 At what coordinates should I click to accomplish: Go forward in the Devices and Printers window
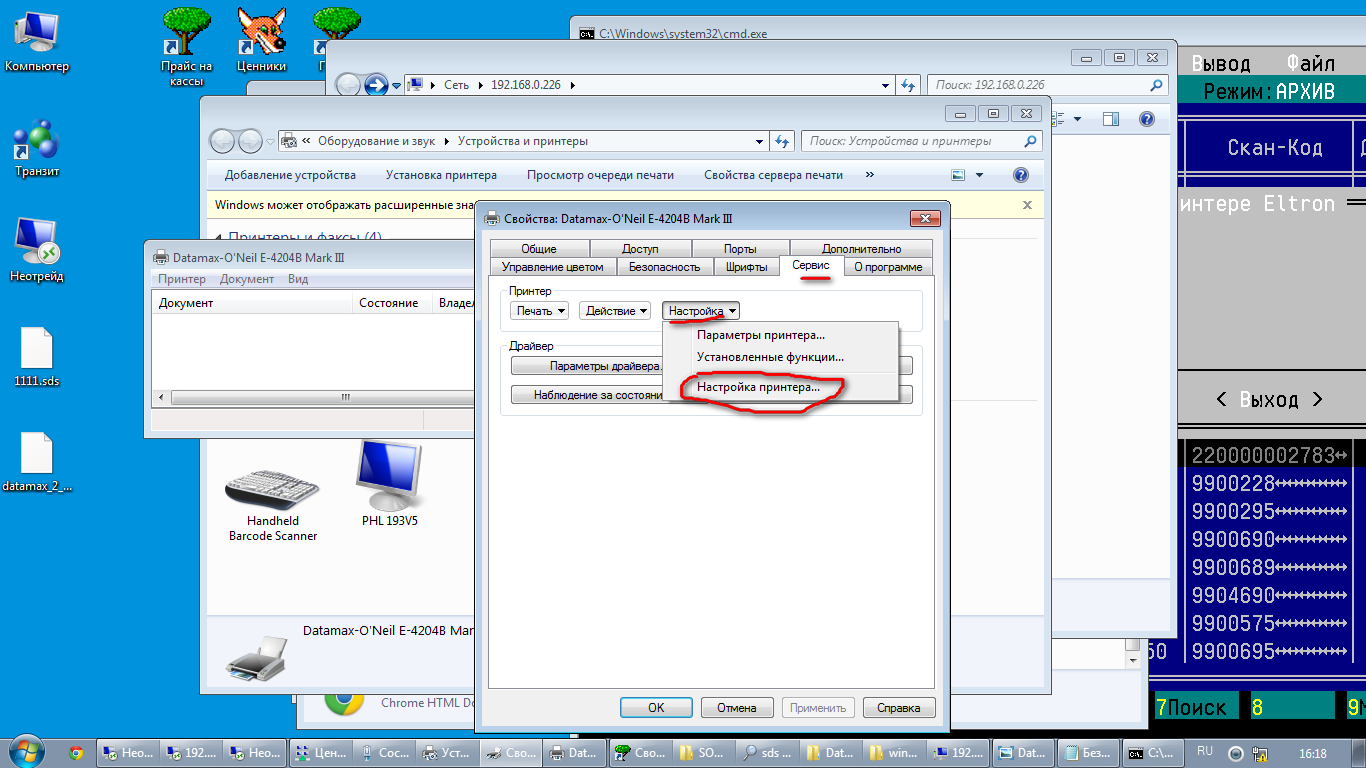[x=249, y=141]
